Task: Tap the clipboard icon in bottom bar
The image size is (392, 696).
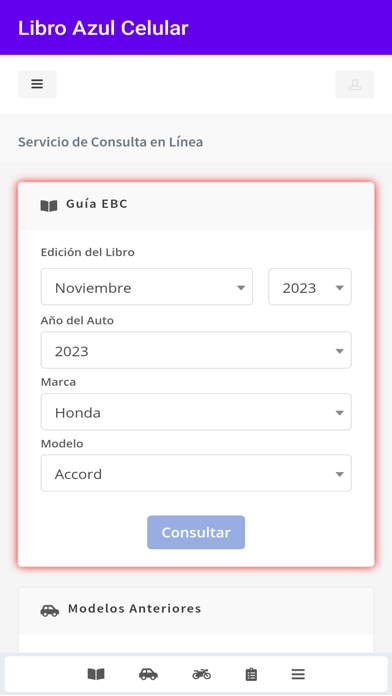Action: [251, 674]
